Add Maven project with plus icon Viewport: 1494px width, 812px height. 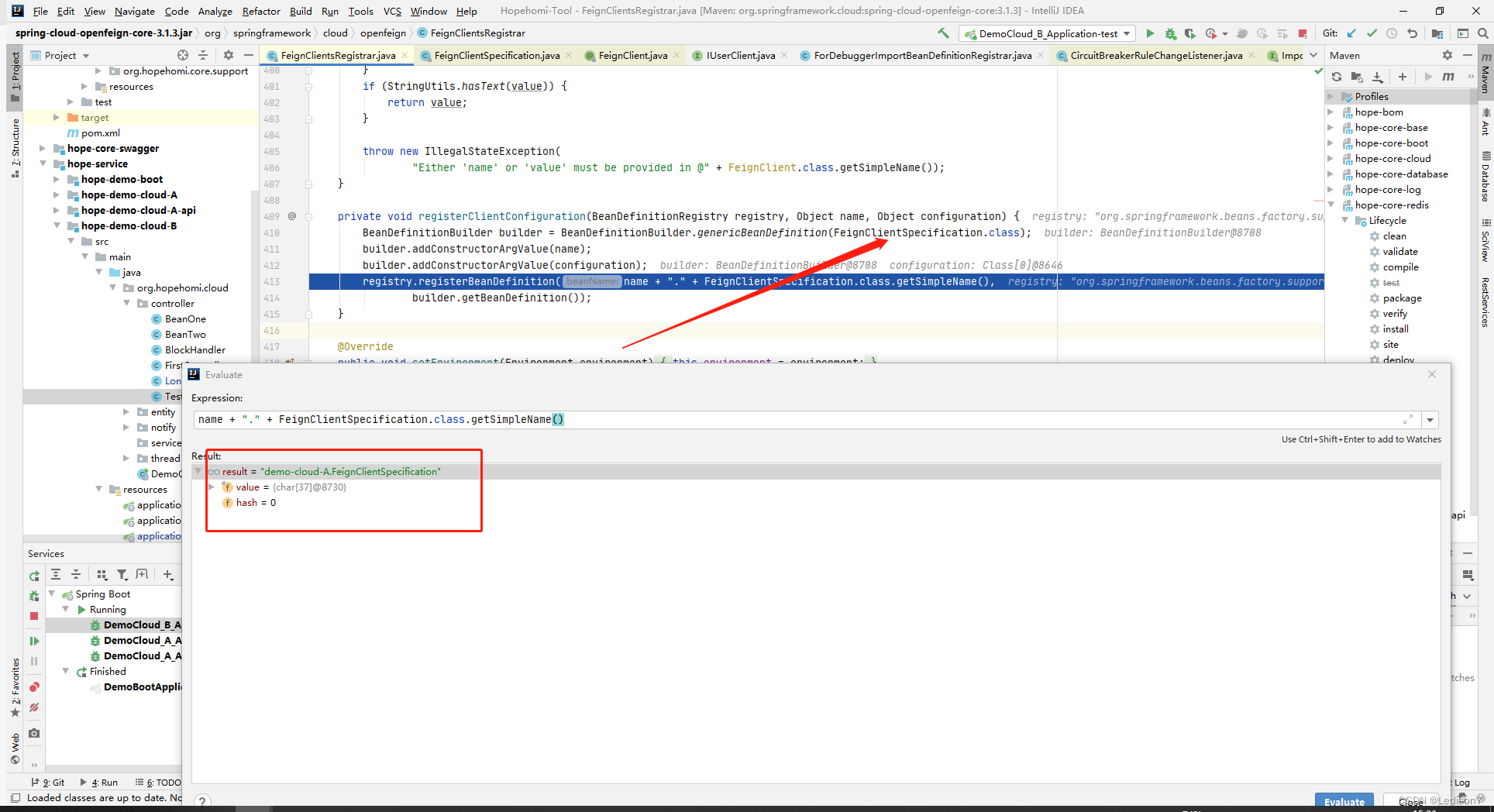pyautogui.click(x=1402, y=77)
